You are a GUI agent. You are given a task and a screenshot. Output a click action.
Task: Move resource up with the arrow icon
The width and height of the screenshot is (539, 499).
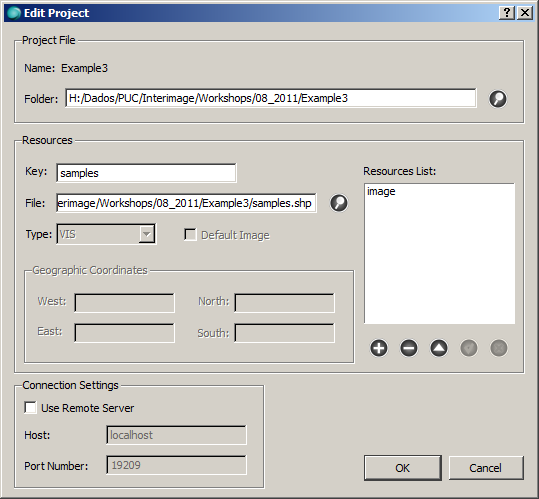[439, 348]
